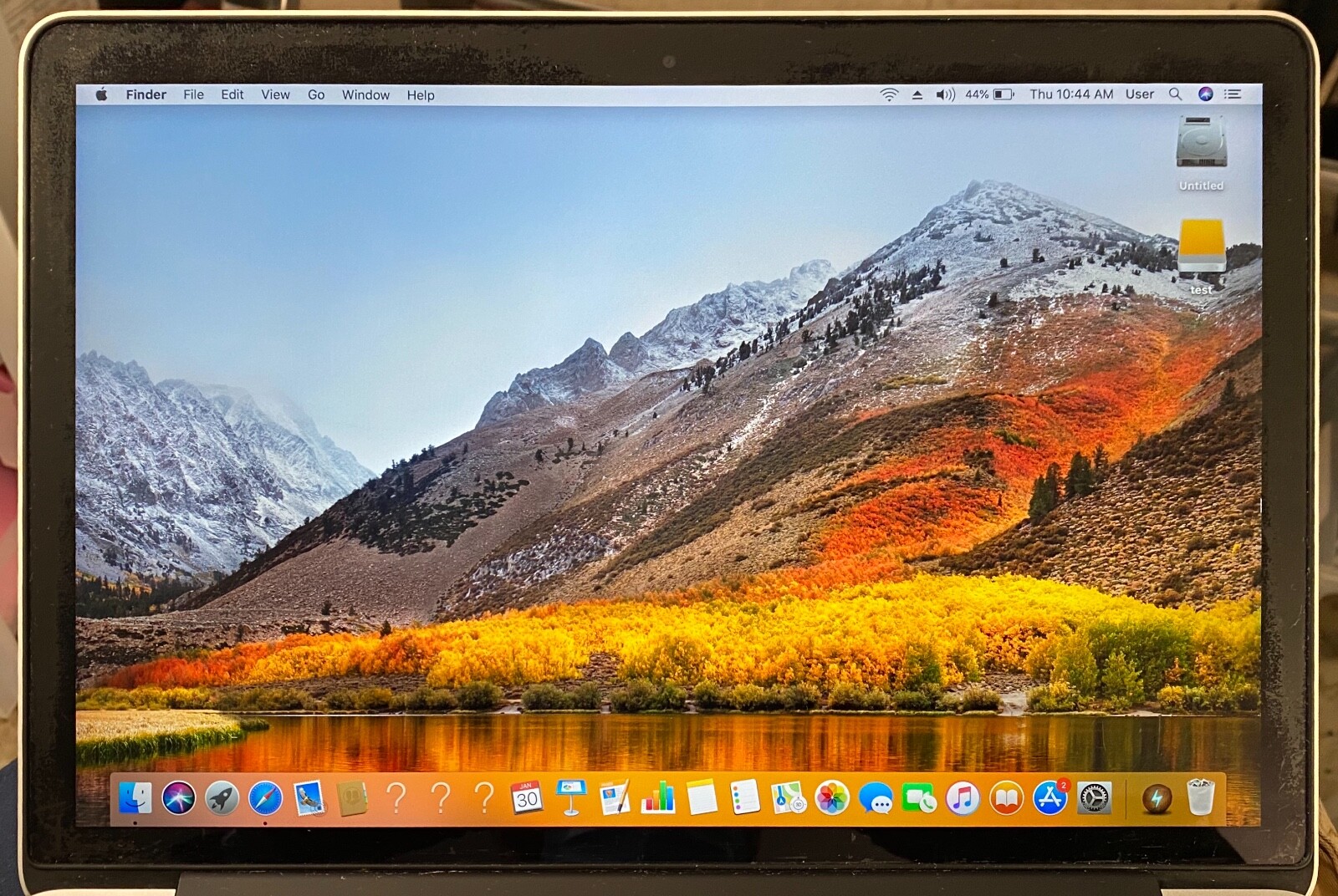Launch FaceTime from the Dock
Screen dimensions: 1338x896
tap(919, 800)
